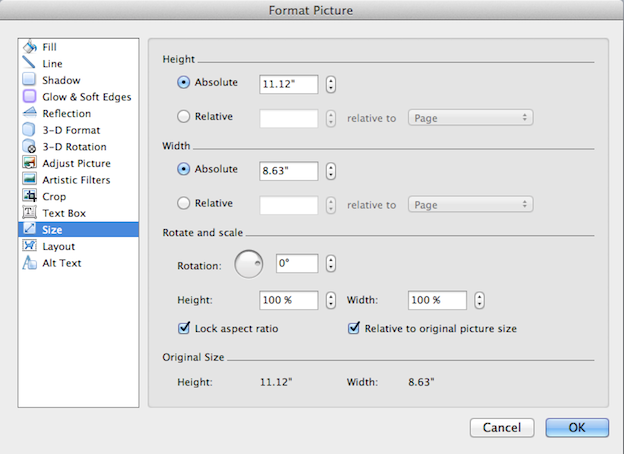
Task: Choose the Adjust Picture icon
Action: 30,163
